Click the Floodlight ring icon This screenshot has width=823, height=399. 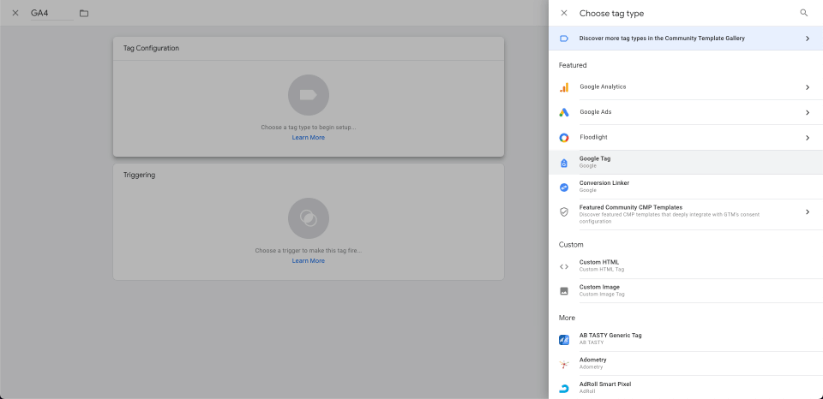tap(564, 138)
